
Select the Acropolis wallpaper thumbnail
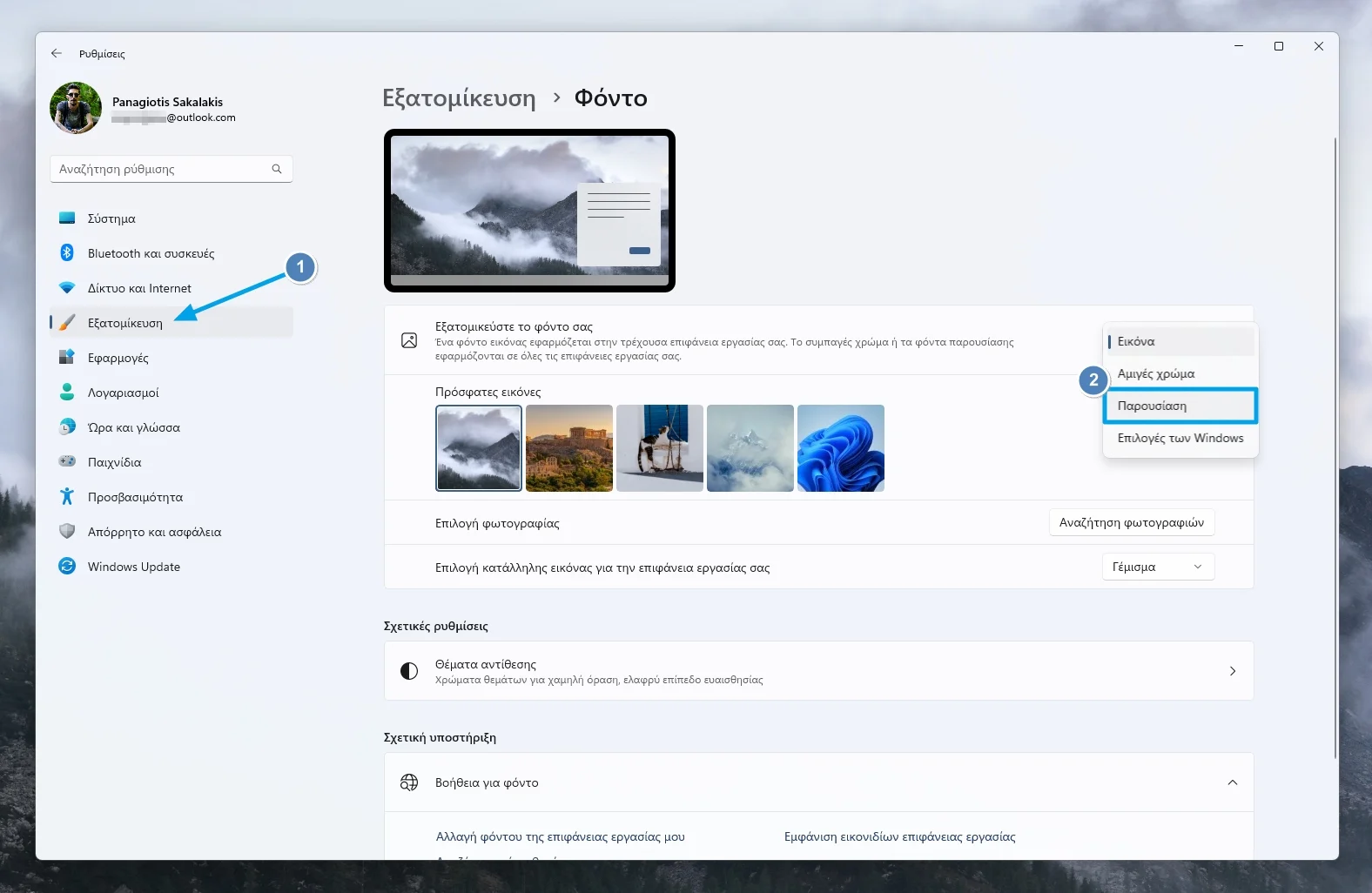pos(569,448)
